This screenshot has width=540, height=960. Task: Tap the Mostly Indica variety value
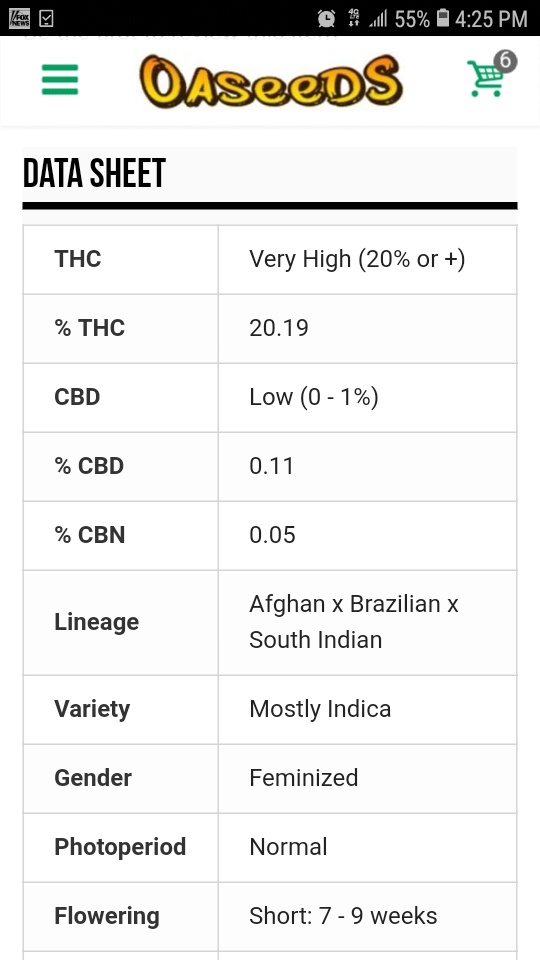tap(320, 710)
